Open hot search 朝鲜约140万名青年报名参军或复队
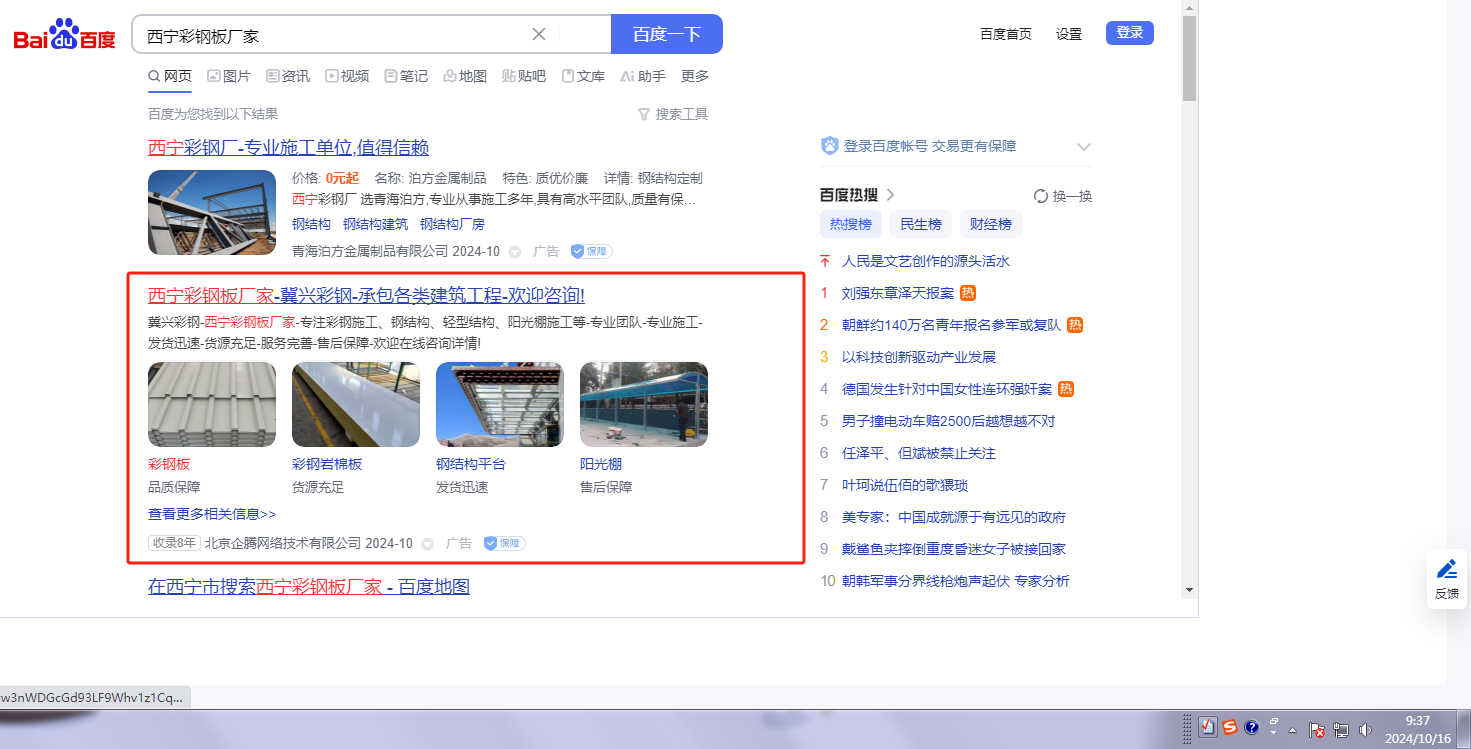Image resolution: width=1471 pixels, height=749 pixels. (951, 325)
